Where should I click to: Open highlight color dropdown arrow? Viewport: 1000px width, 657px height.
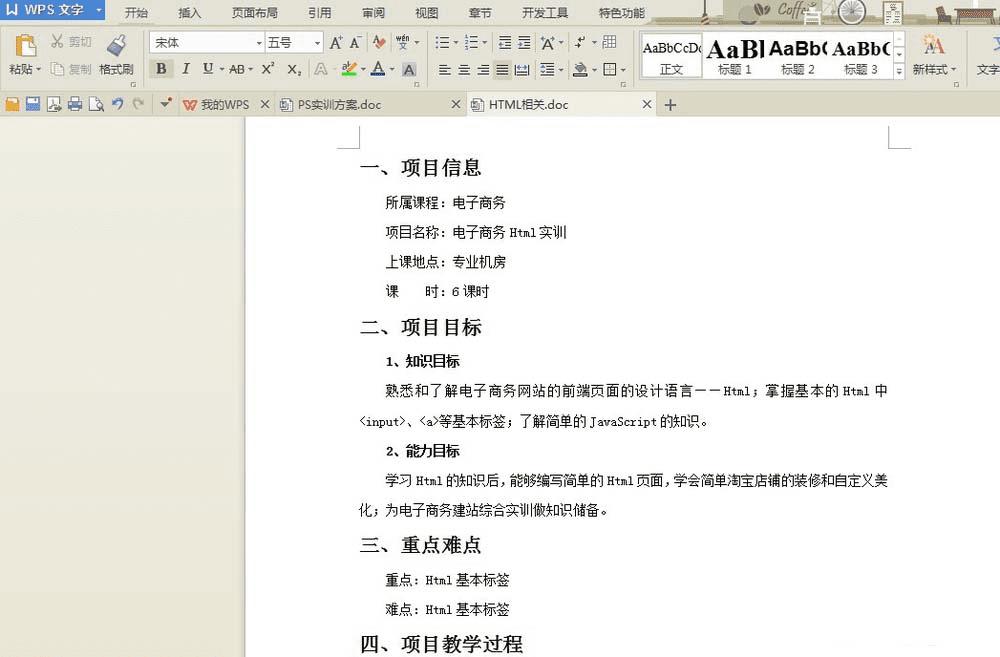363,69
